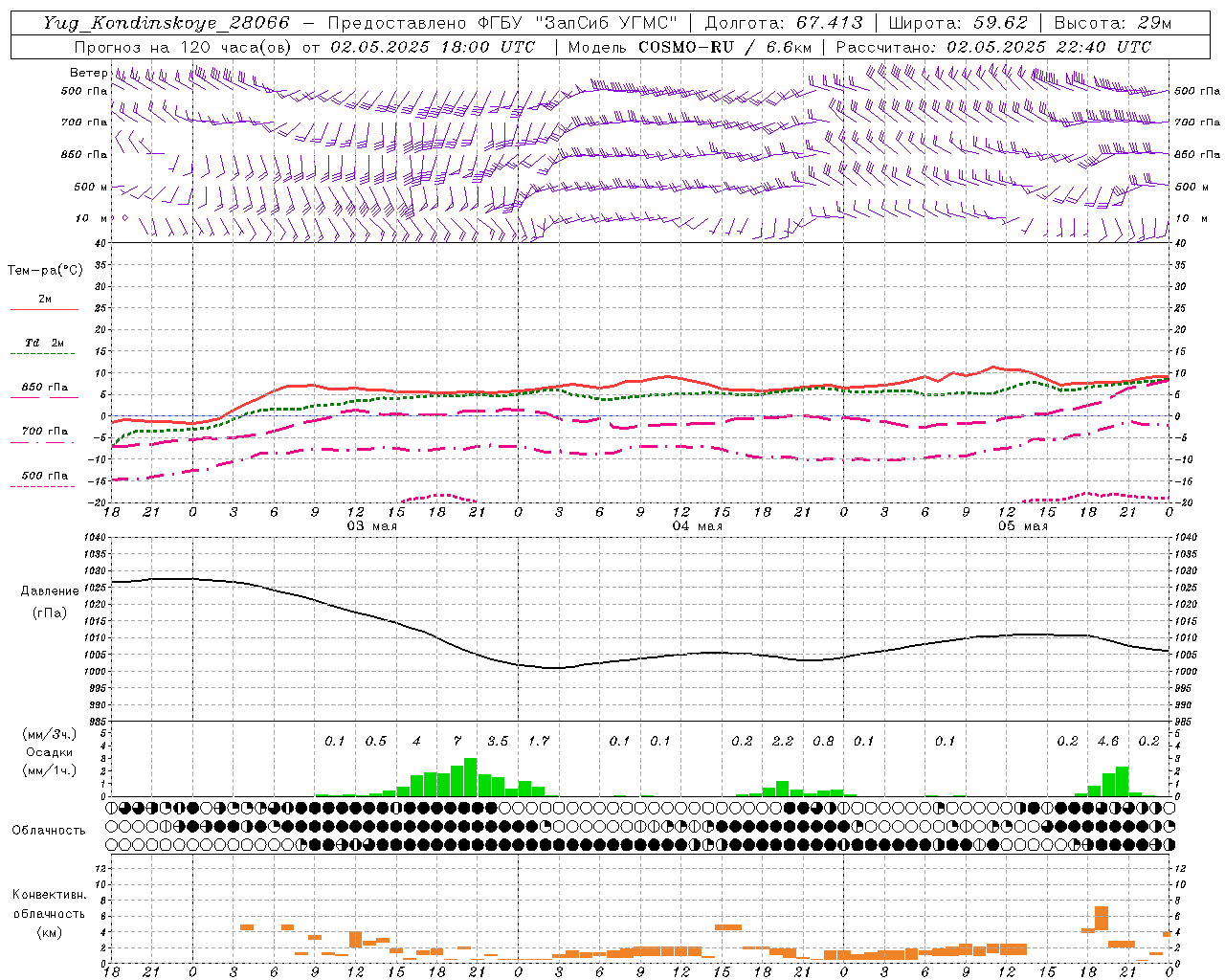Click the date label 05 мая
This screenshot has width=1225, height=980.
point(1022,526)
